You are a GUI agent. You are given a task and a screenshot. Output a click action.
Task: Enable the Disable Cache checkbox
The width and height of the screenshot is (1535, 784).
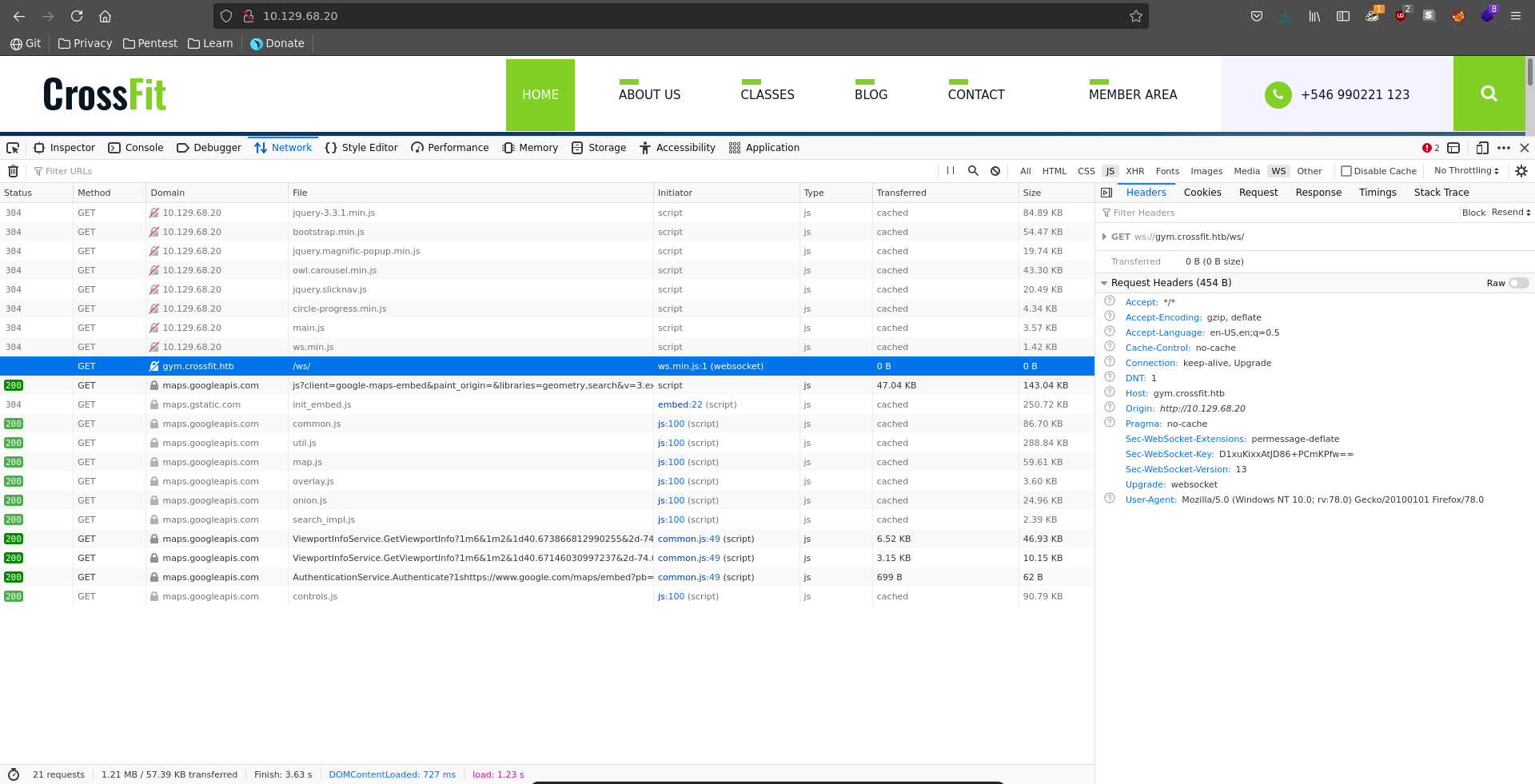point(1346,171)
